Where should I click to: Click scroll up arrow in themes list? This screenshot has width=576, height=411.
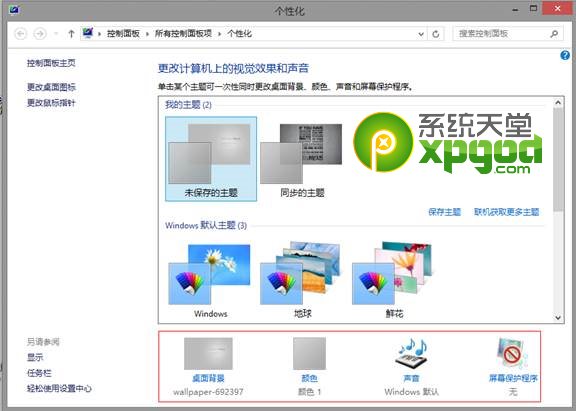pyautogui.click(x=558, y=103)
